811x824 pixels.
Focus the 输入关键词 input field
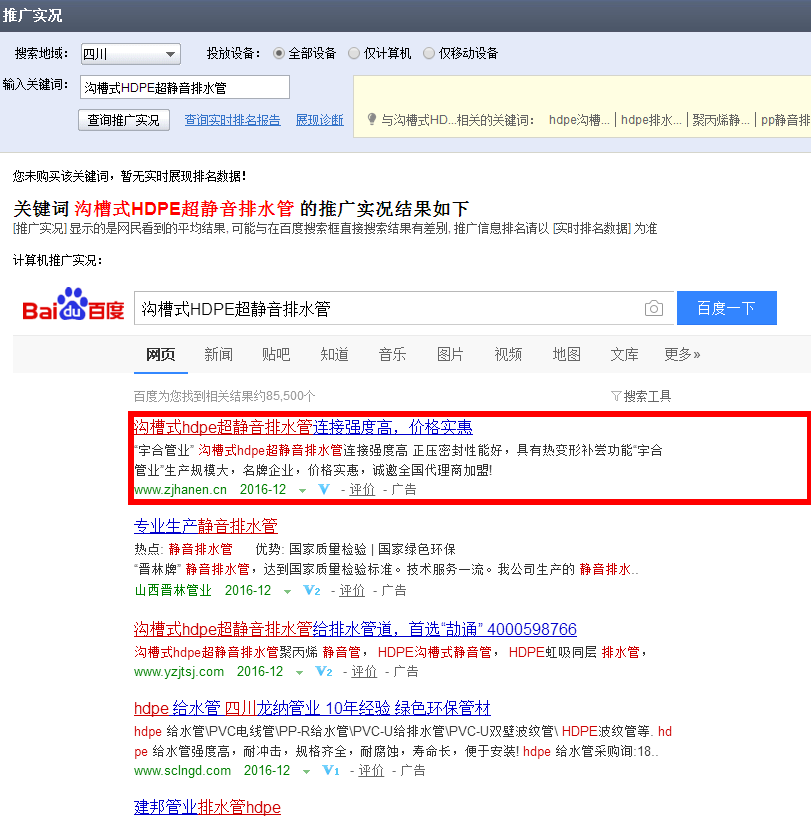click(x=184, y=87)
